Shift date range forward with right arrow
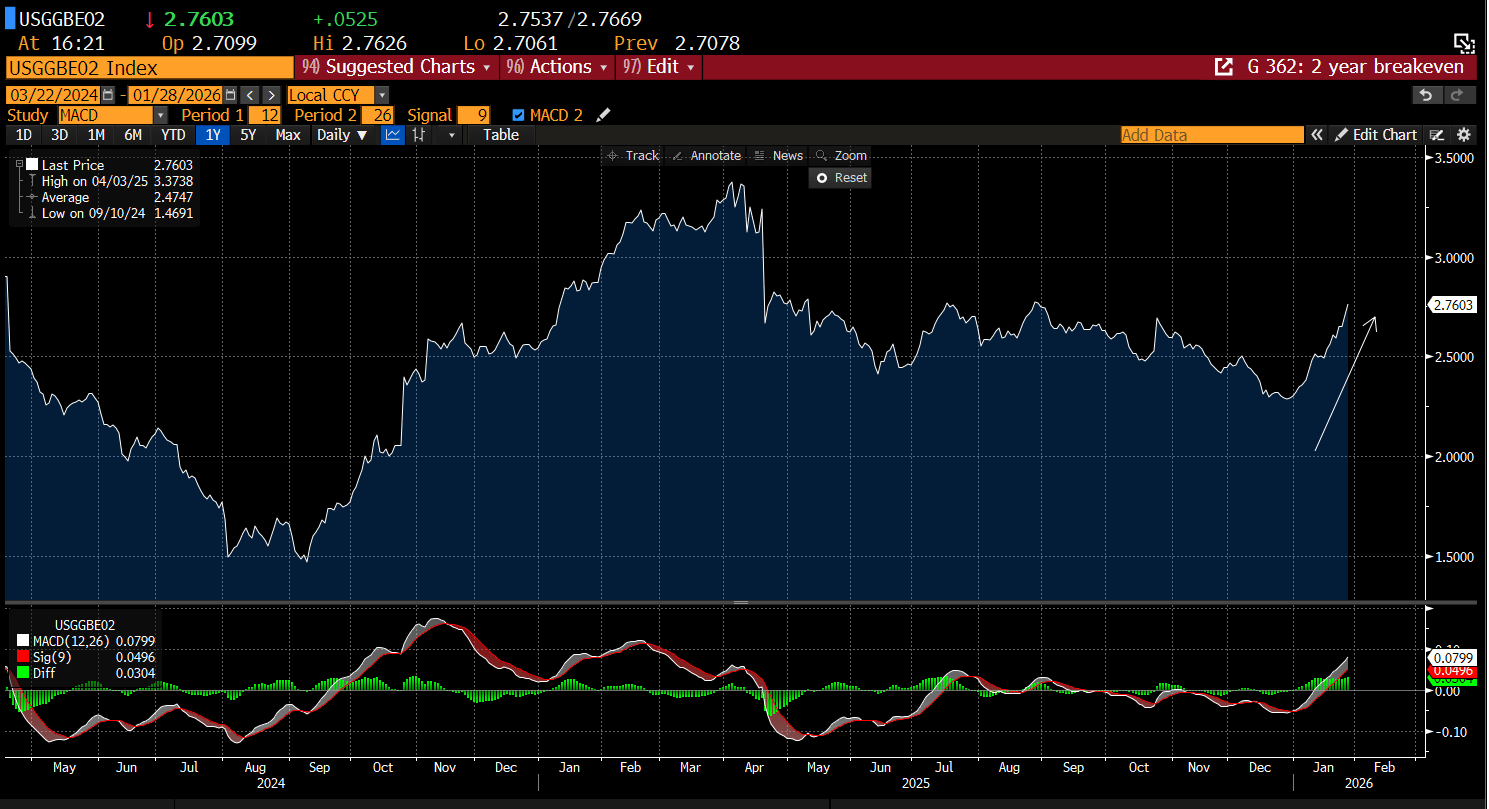 pos(271,95)
